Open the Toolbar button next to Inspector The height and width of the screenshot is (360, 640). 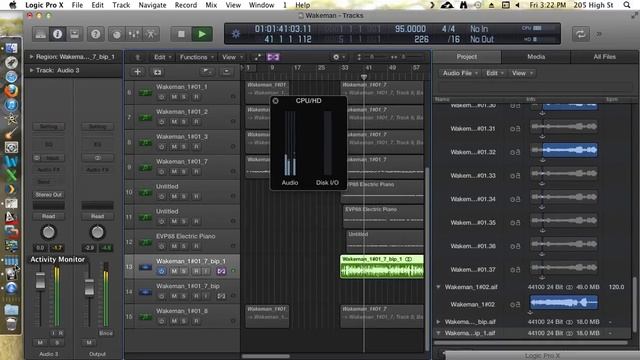tap(74, 34)
